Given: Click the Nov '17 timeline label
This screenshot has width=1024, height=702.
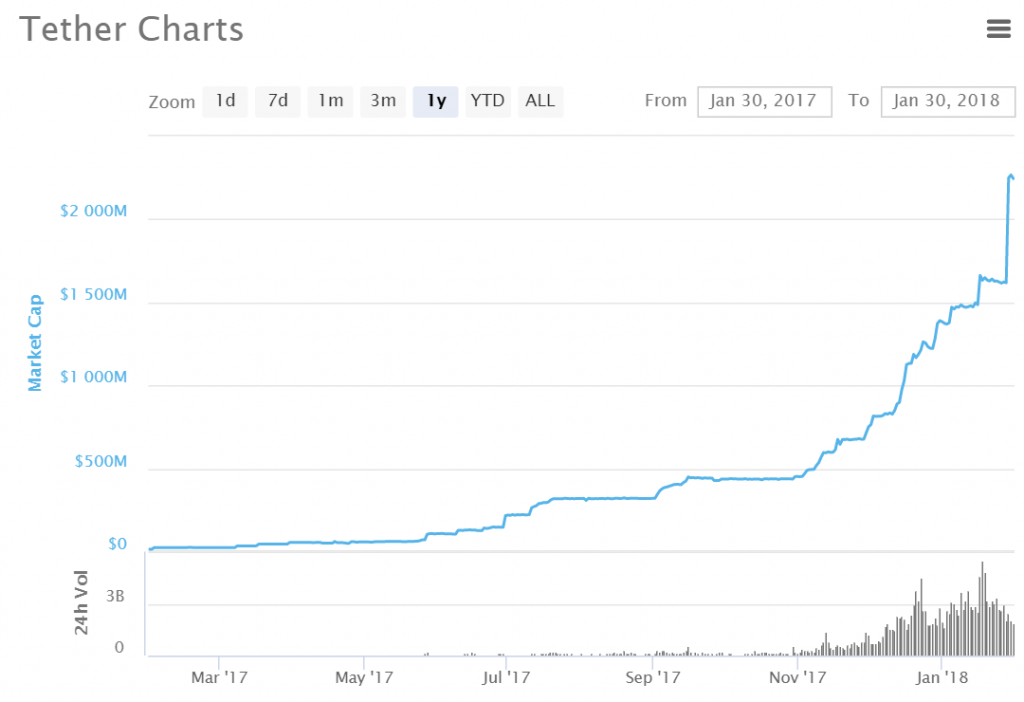Looking at the screenshot, I should tap(797, 677).
